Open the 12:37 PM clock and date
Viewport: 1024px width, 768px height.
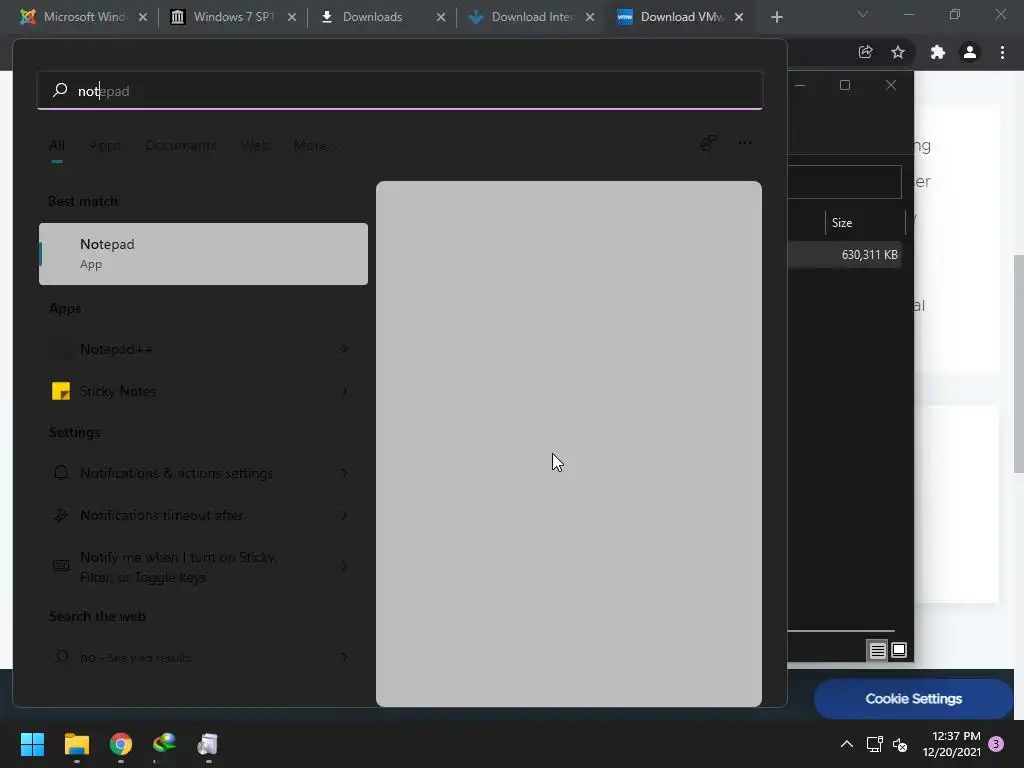(x=952, y=744)
